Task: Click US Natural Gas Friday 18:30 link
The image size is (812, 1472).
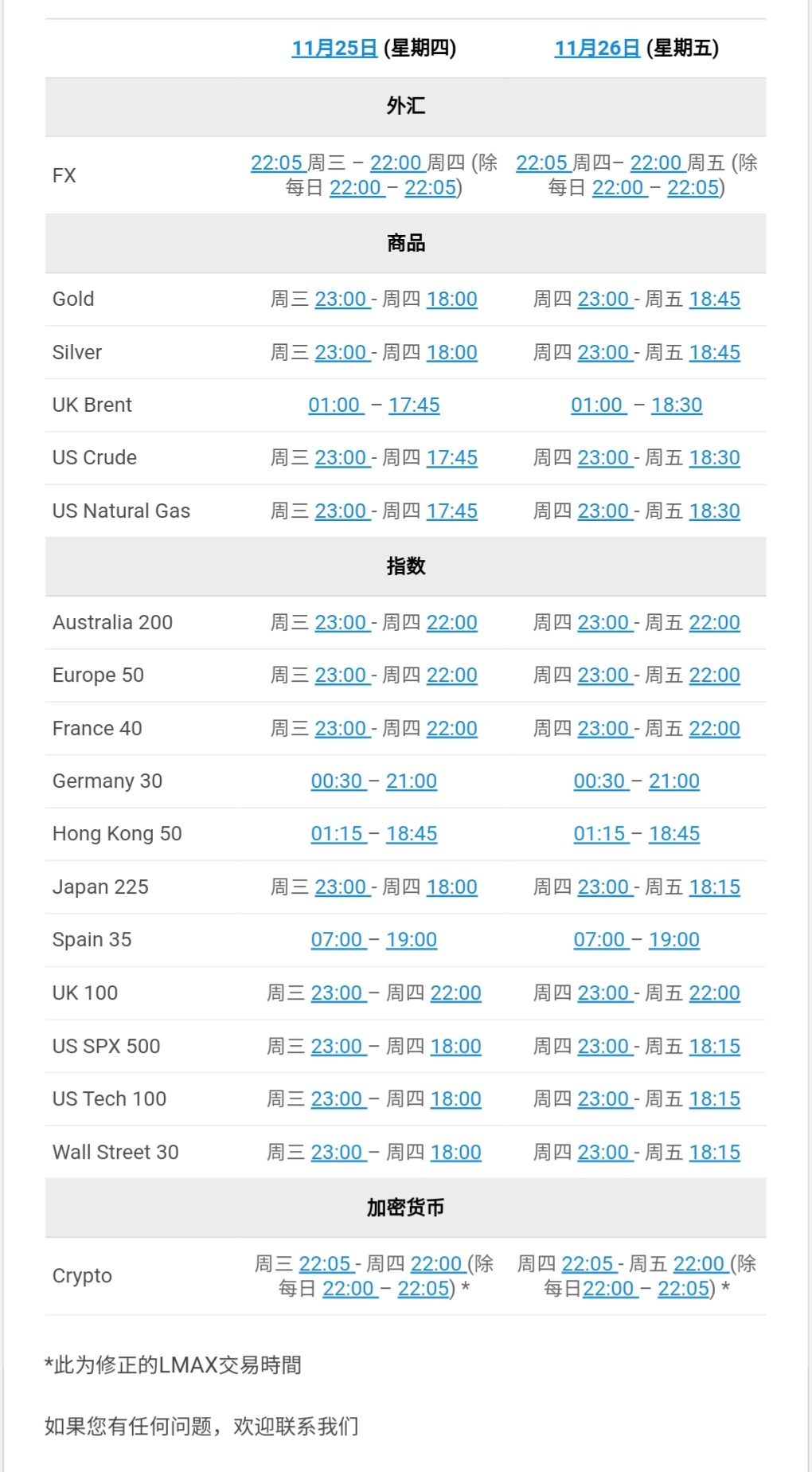Action: (x=714, y=511)
